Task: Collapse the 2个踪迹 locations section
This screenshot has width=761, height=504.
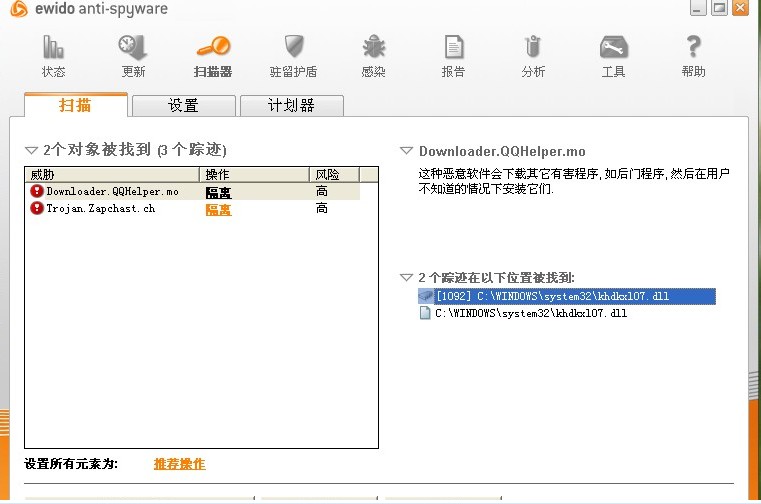Action: coord(406,277)
